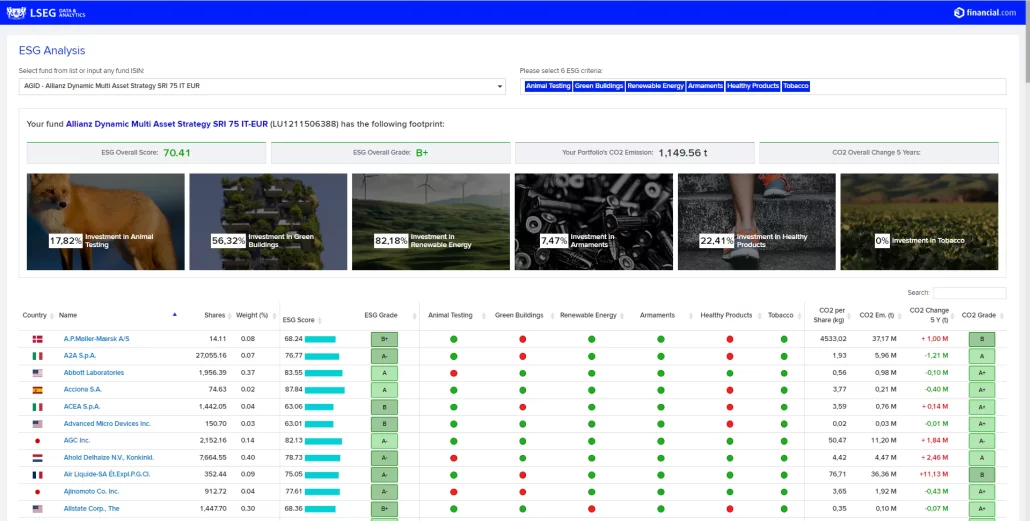Click the financial.com logo in header

point(984,12)
